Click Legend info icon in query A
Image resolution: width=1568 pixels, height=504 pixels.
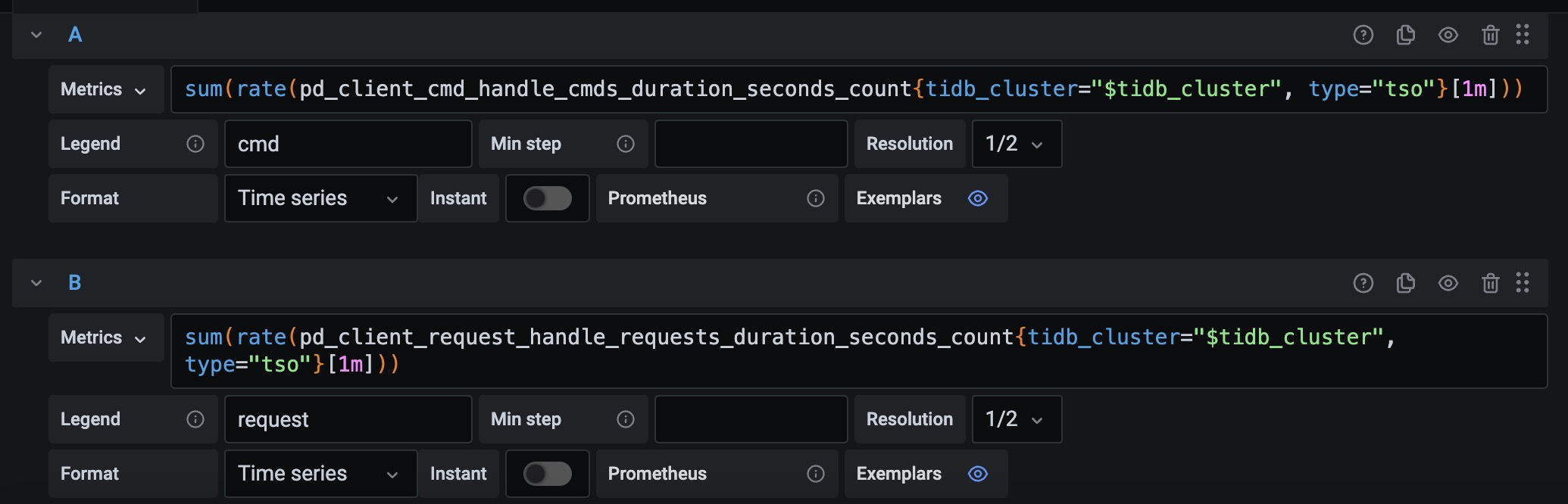195,144
